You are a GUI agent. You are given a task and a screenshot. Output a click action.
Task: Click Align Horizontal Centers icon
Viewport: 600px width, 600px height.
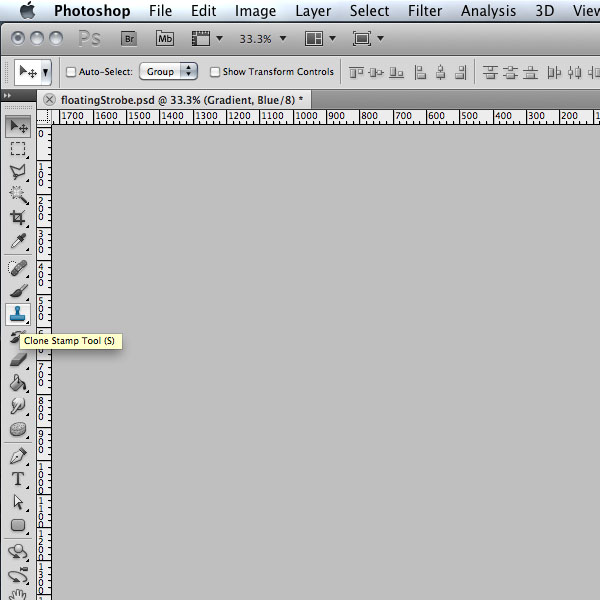click(x=440, y=72)
